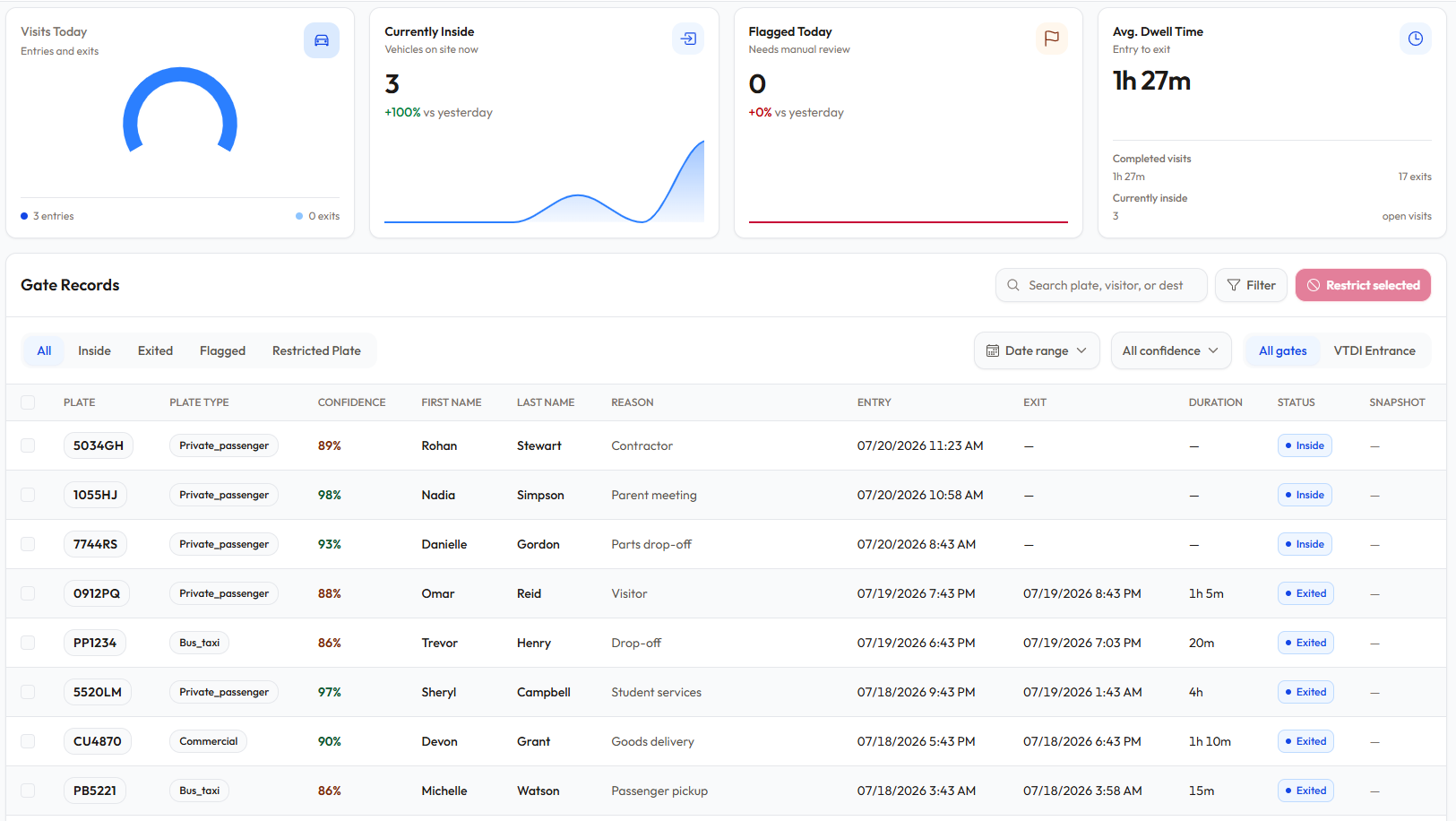Click the STATUS column header
Viewport: 1456px width, 821px height.
pos(1296,402)
